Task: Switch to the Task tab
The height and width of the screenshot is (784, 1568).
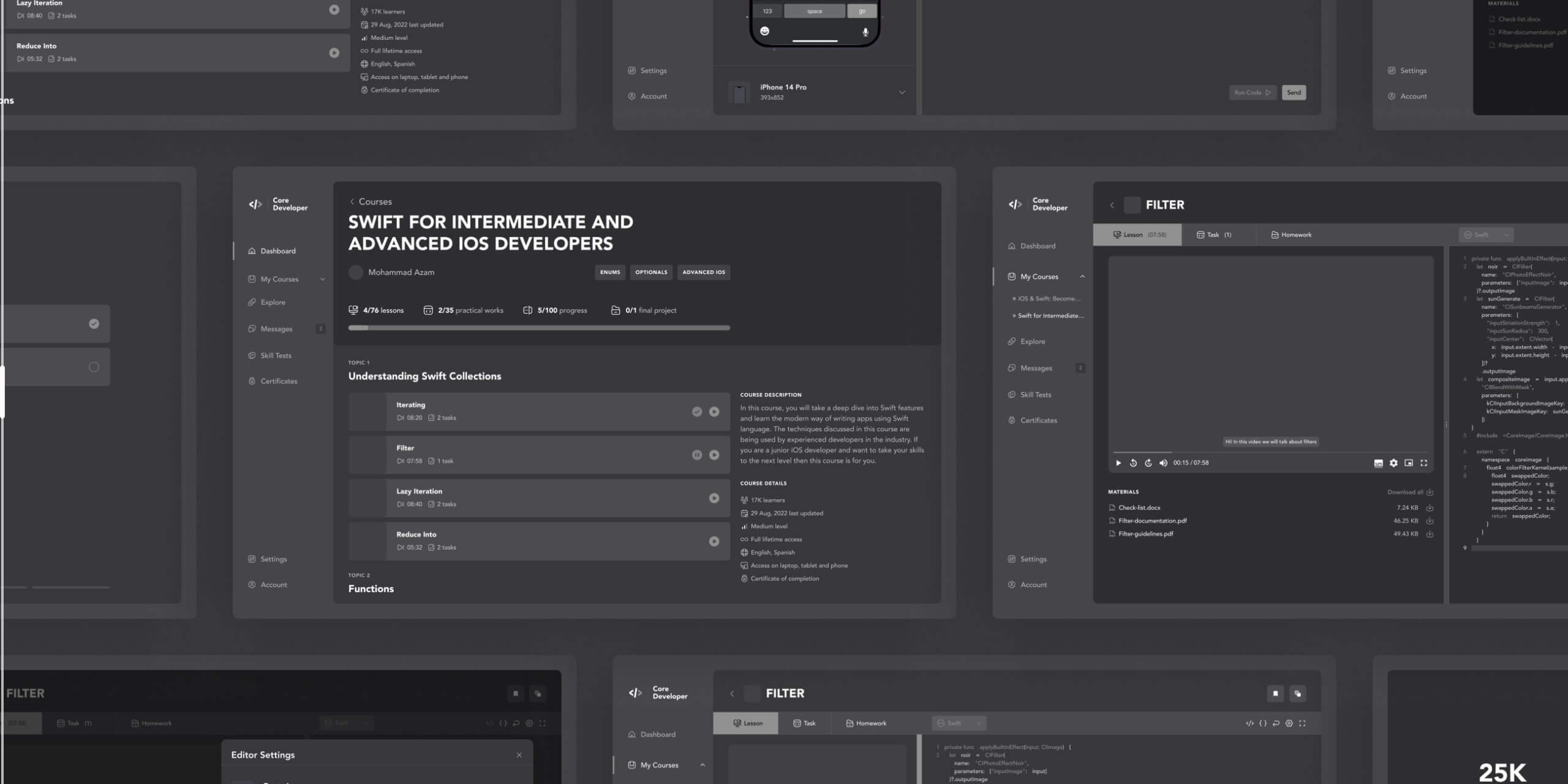Action: click(1213, 234)
